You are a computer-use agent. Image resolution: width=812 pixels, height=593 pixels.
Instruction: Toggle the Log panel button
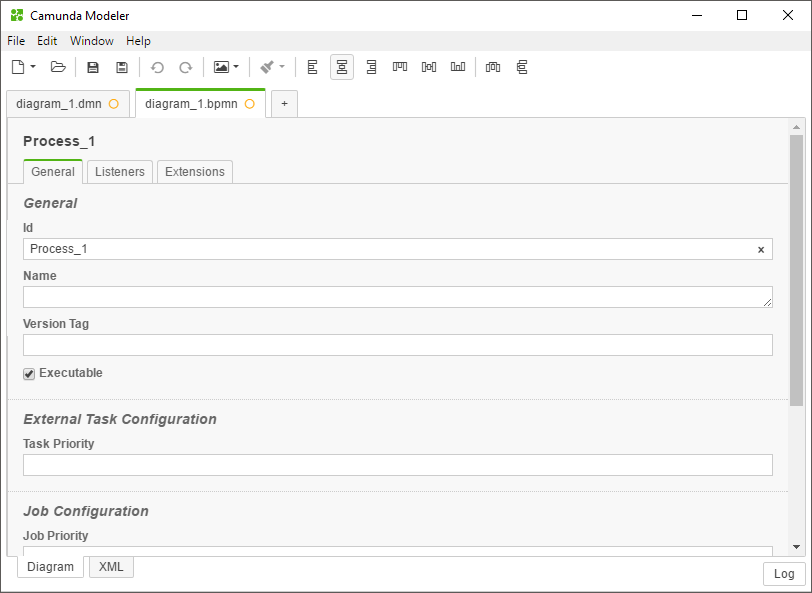click(x=784, y=574)
